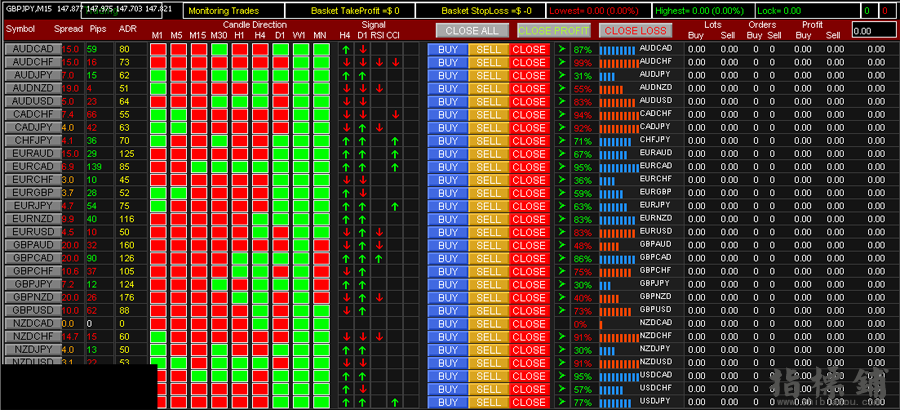Click the 0.00 input field top right
The height and width of the screenshot is (410, 900).
[x=874, y=31]
